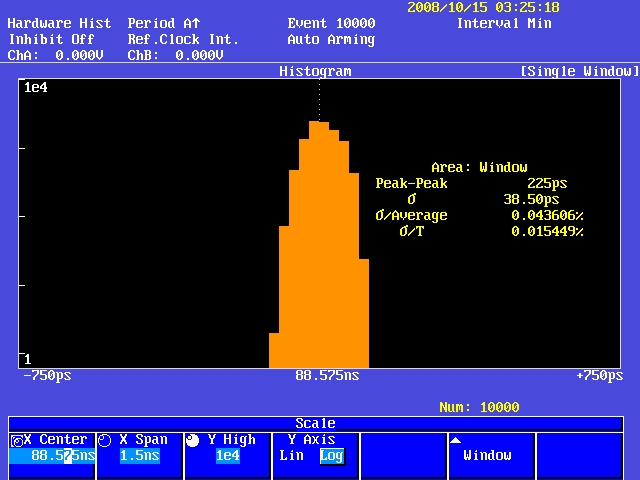Click the ChA: 0.000V trigger level
This screenshot has width=640, height=480.
(56, 56)
